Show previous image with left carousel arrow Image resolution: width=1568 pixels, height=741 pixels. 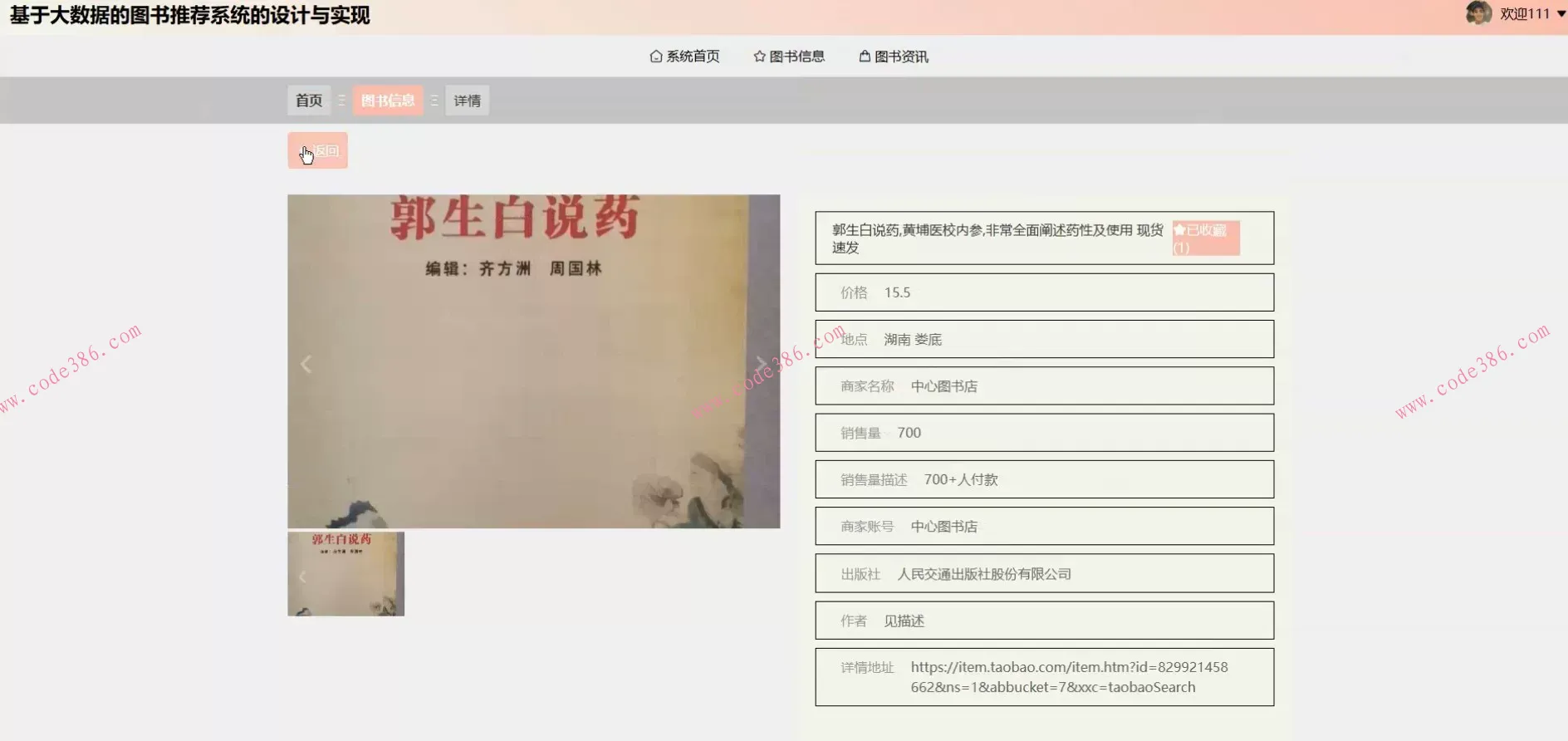pyautogui.click(x=306, y=364)
